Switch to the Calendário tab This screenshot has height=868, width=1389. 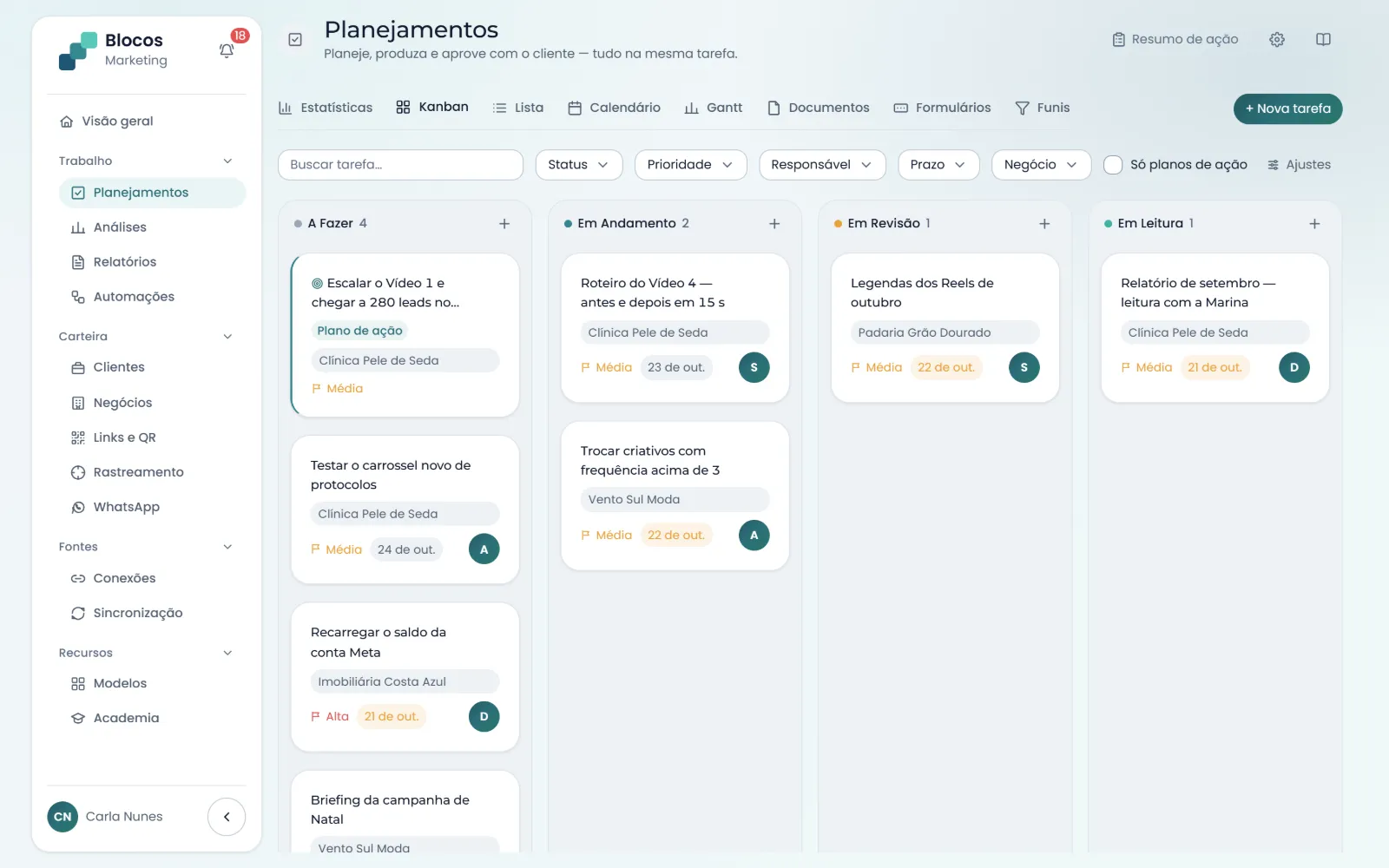point(614,108)
